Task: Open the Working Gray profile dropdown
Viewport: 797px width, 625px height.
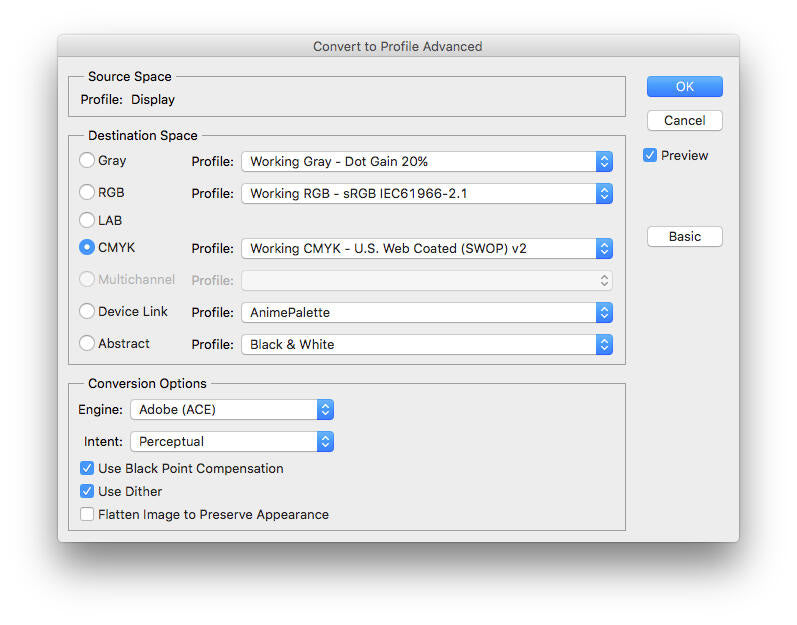Action: tap(426, 162)
